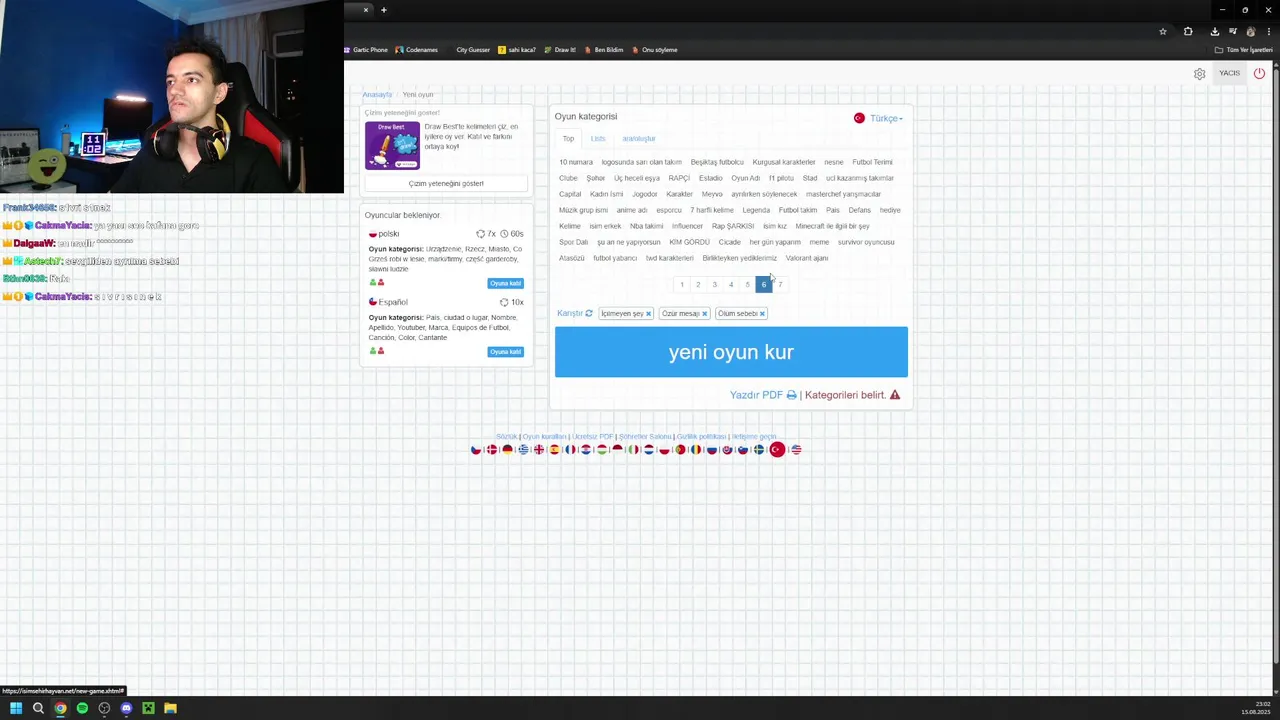Image resolution: width=1280 pixels, height=720 pixels.
Task: Click the yeni oyun kur button
Action: pyautogui.click(x=731, y=352)
